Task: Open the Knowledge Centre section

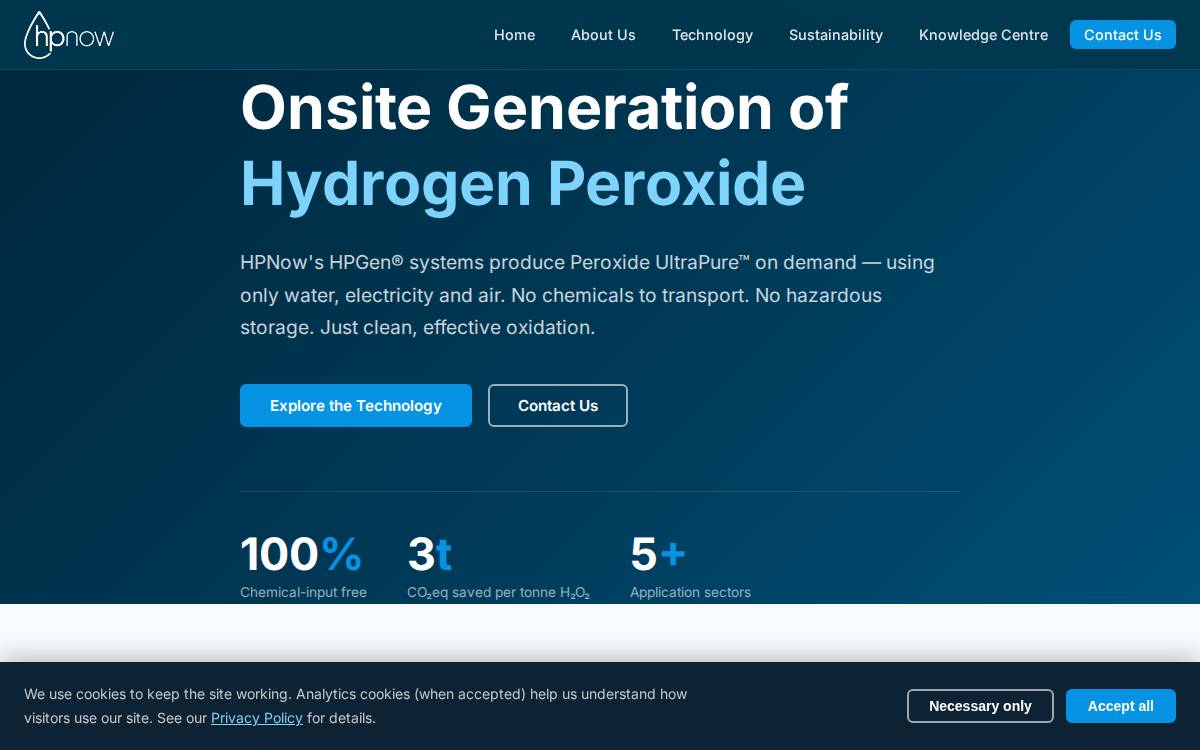Action: [x=983, y=35]
